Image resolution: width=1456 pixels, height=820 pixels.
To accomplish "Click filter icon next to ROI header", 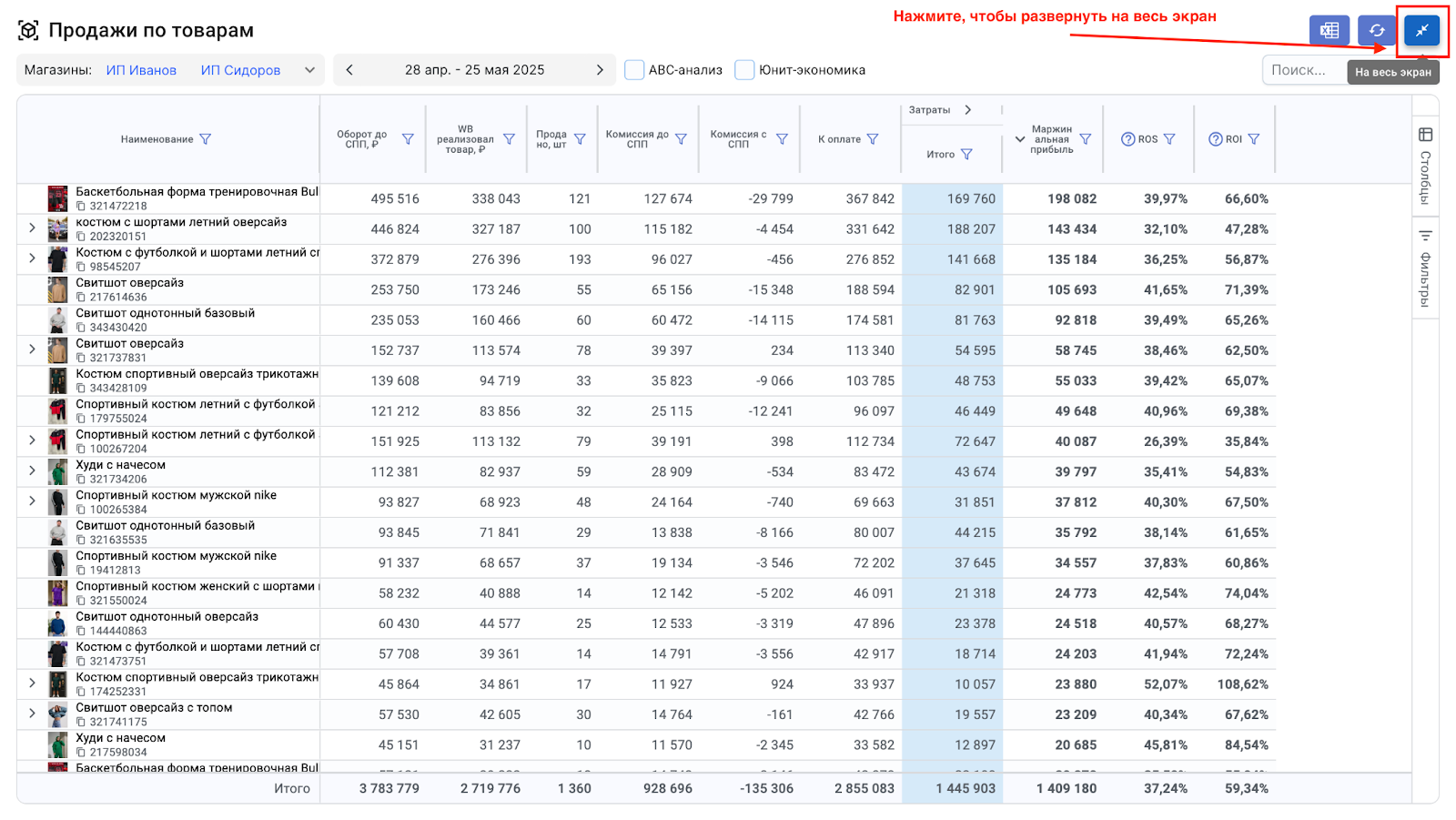I will click(1254, 139).
